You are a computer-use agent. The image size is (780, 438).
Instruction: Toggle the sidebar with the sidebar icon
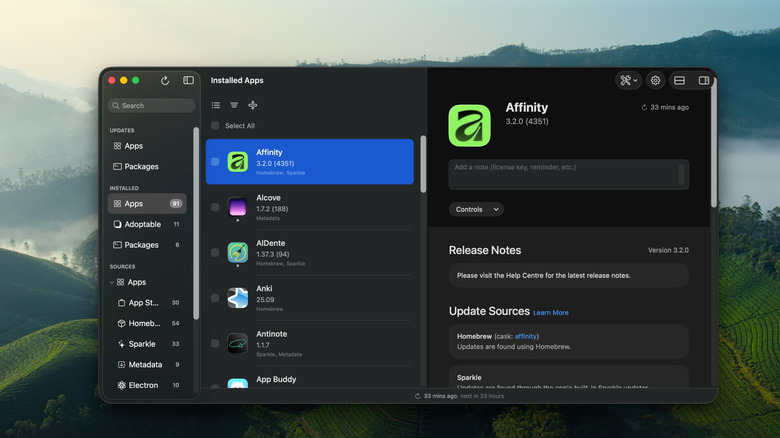tap(188, 80)
